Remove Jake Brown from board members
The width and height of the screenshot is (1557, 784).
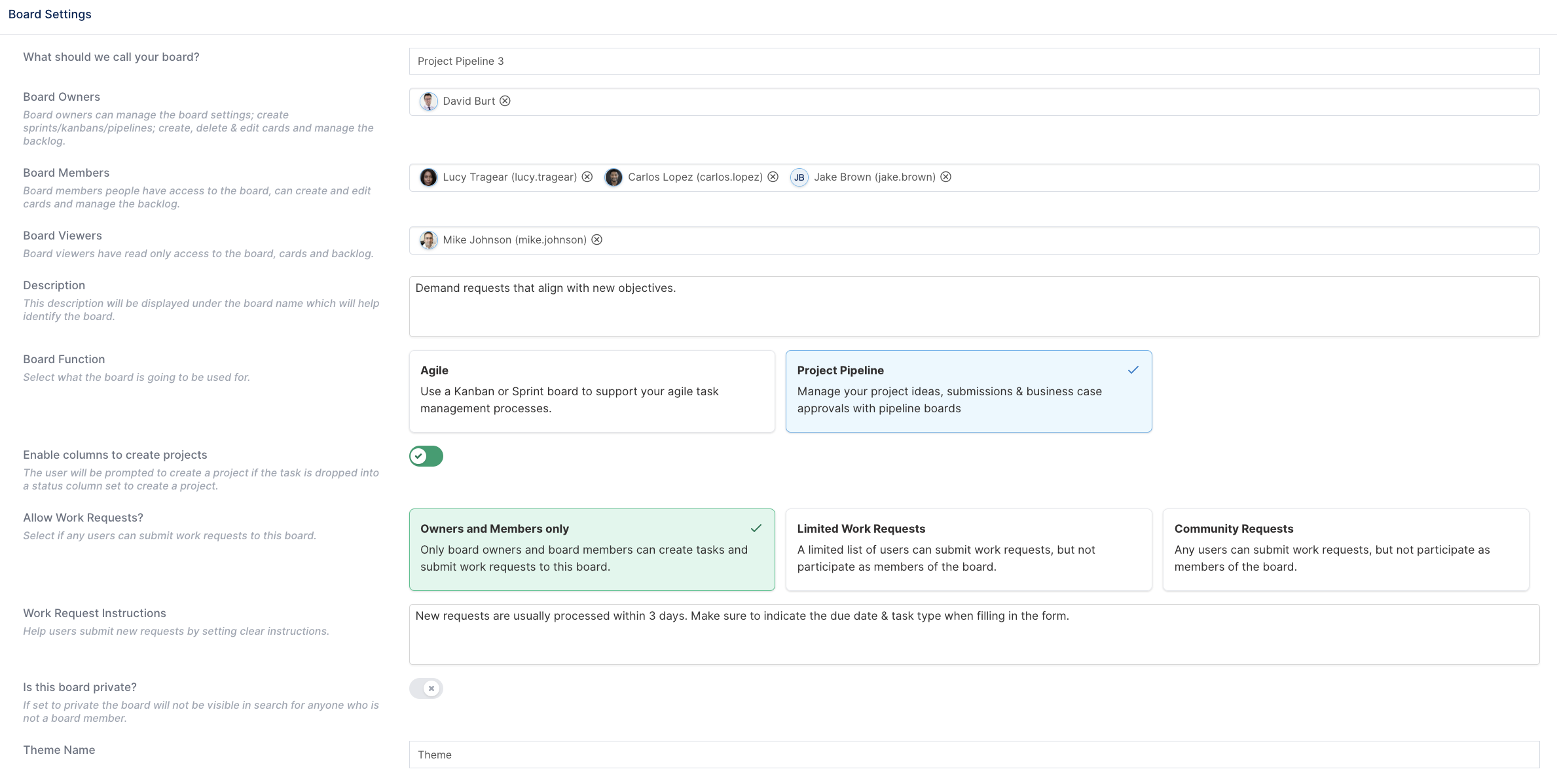[x=945, y=177]
